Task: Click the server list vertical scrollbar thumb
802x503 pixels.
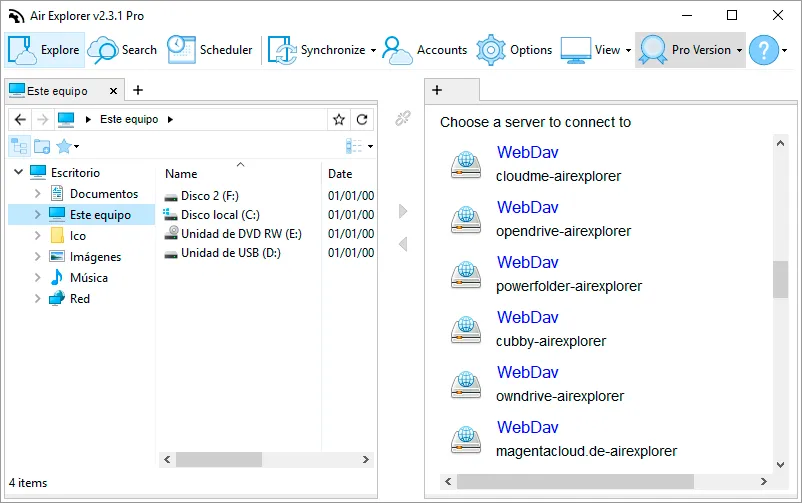Action: point(780,279)
